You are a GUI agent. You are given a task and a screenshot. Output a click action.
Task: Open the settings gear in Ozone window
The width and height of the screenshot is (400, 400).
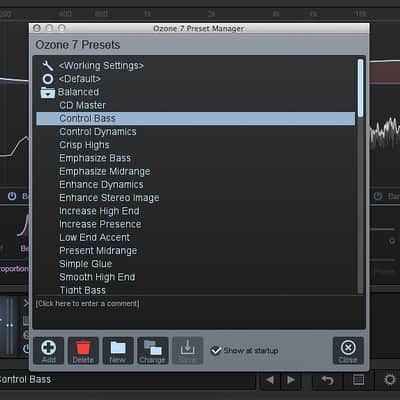pyautogui.click(x=389, y=380)
